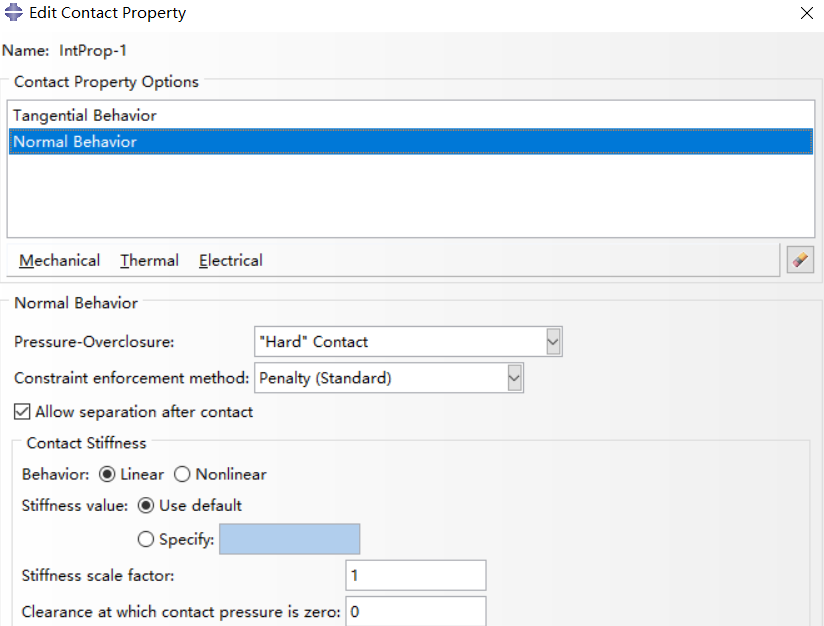Choose the Specify stiffness value option

click(x=146, y=539)
